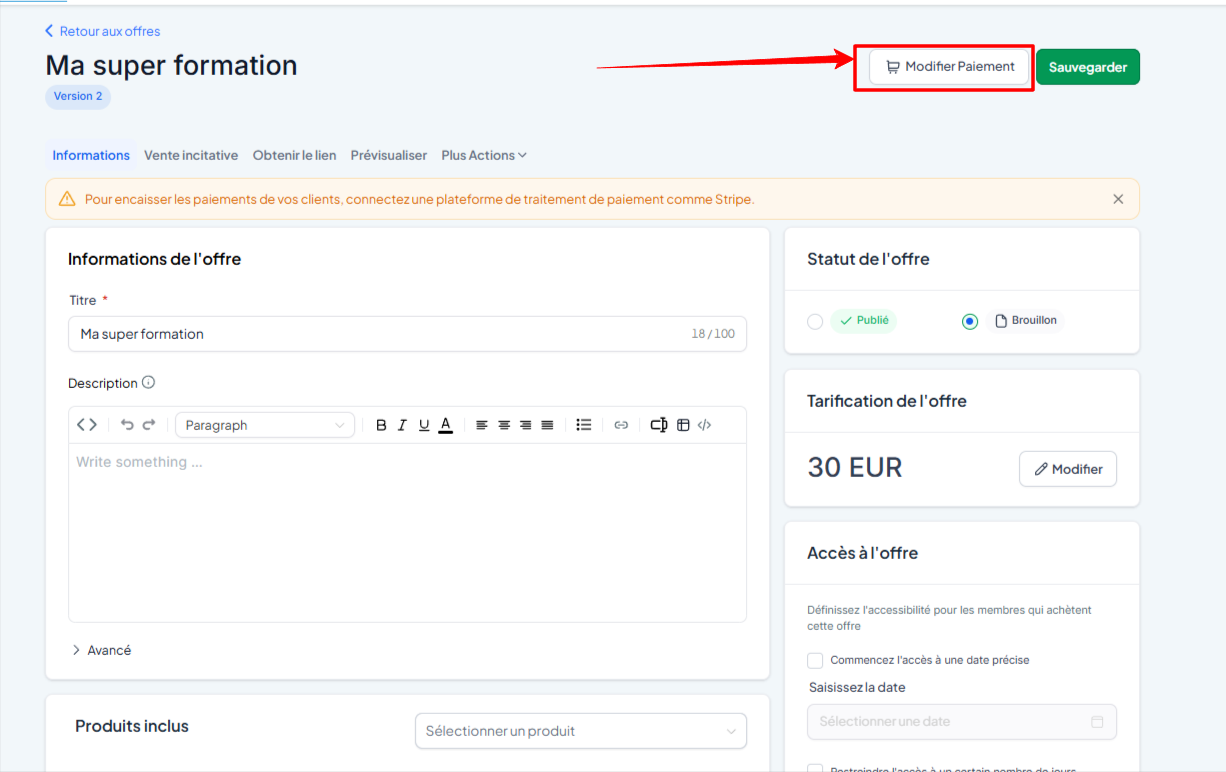The image size is (1226, 772).
Task: Click the 30 EUR price text
Action: point(855,467)
